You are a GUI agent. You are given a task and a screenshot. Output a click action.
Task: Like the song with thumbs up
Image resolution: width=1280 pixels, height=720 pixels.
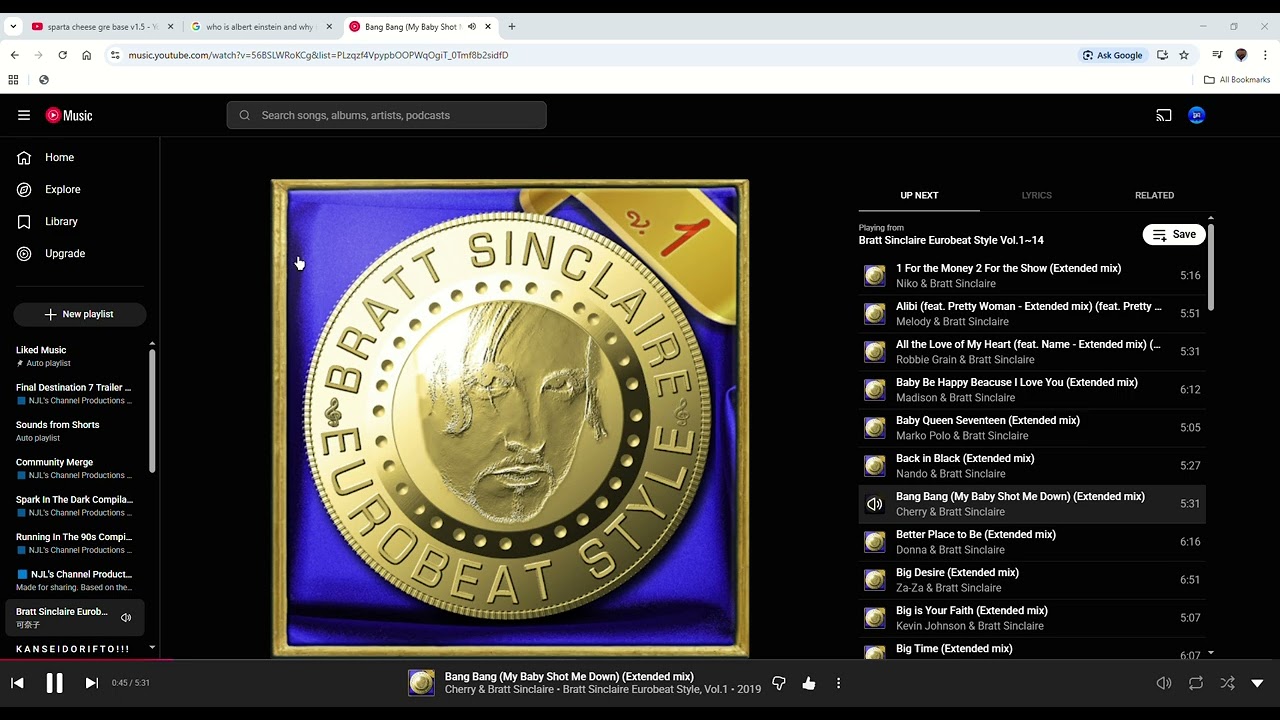[x=809, y=683]
